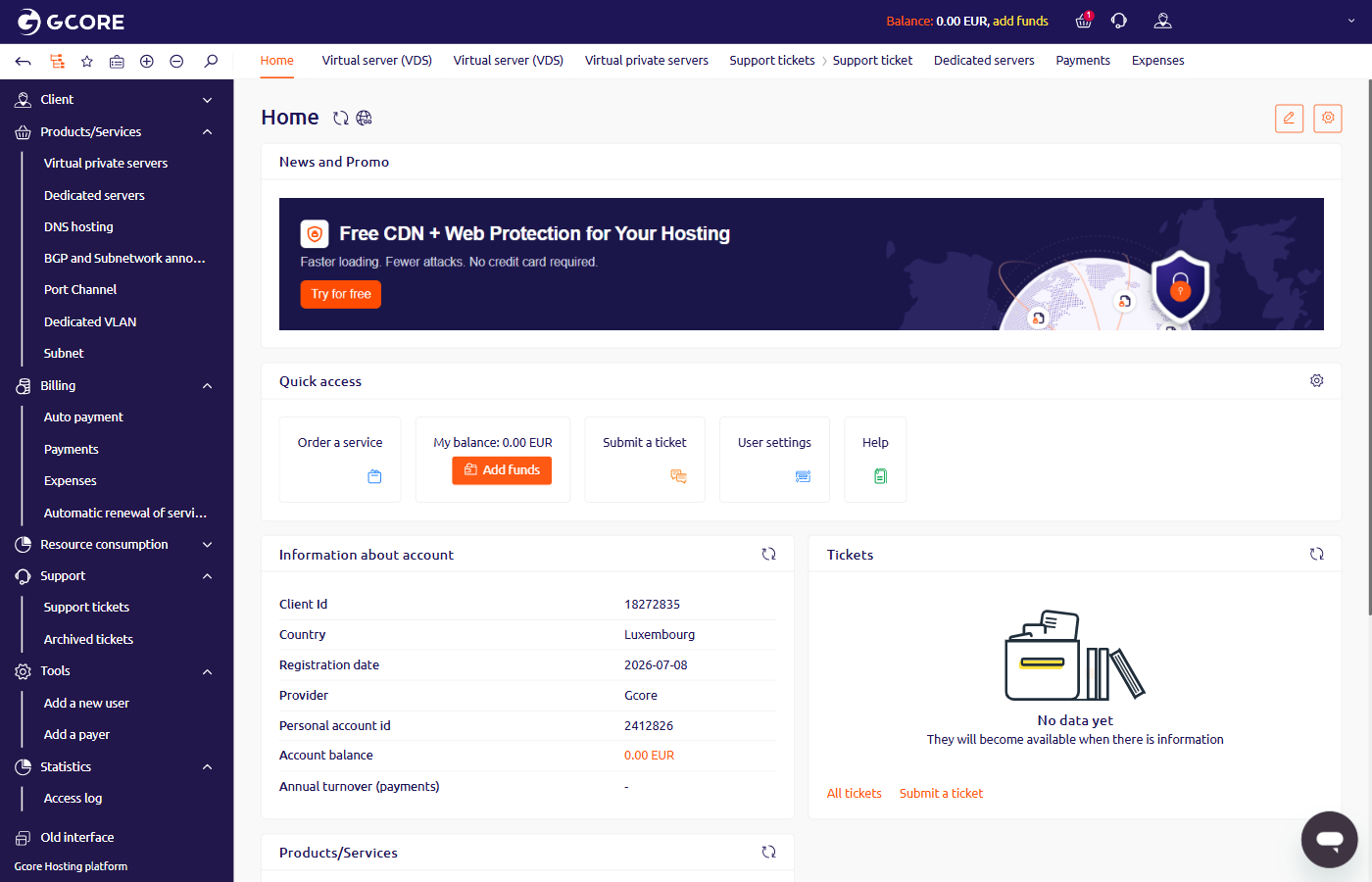Click the globe icon next to Home title

click(x=364, y=118)
